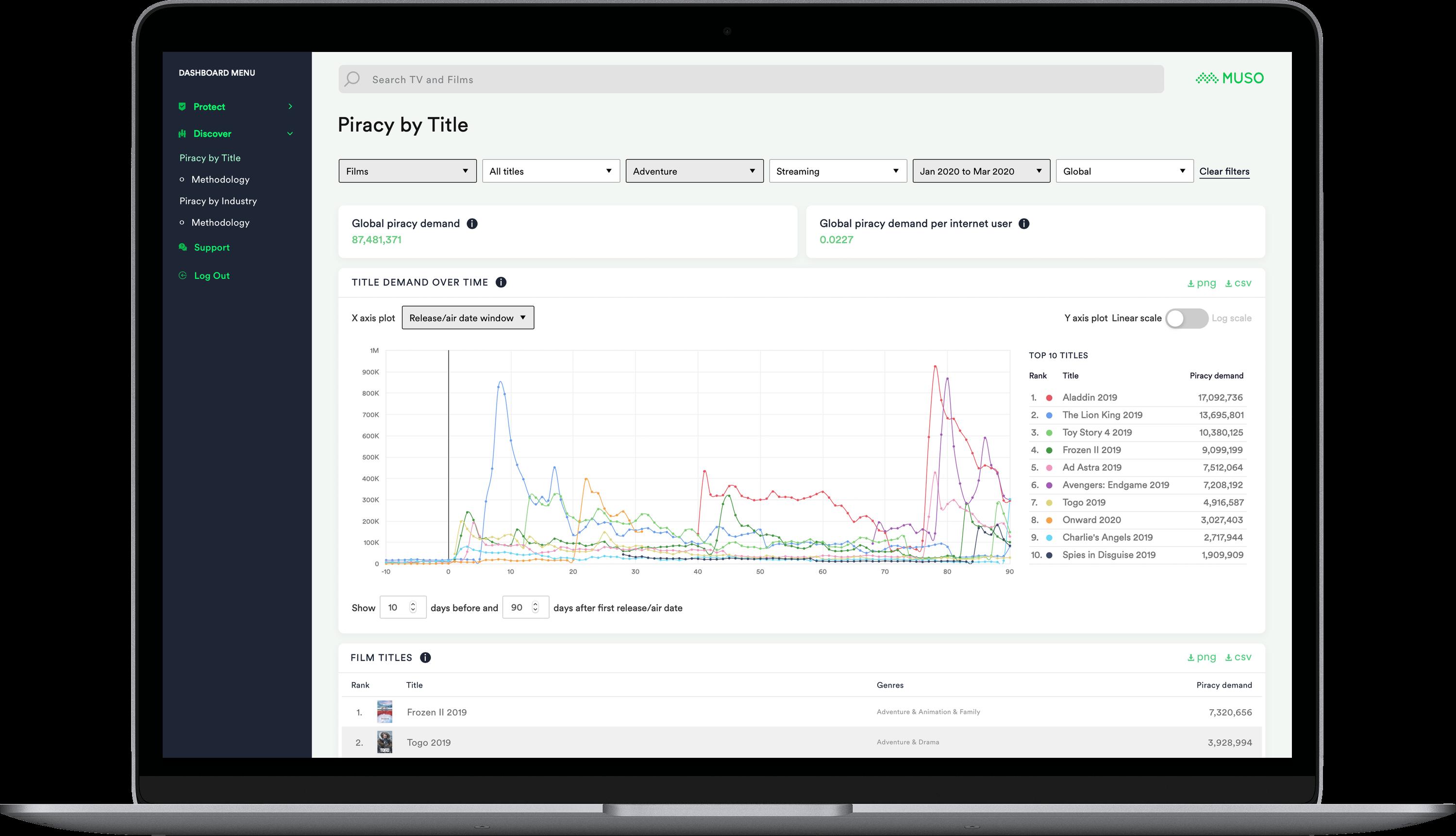This screenshot has height=836, width=1456.
Task: Toggle Aladdin 2019 red legend dot
Action: [x=1049, y=398]
